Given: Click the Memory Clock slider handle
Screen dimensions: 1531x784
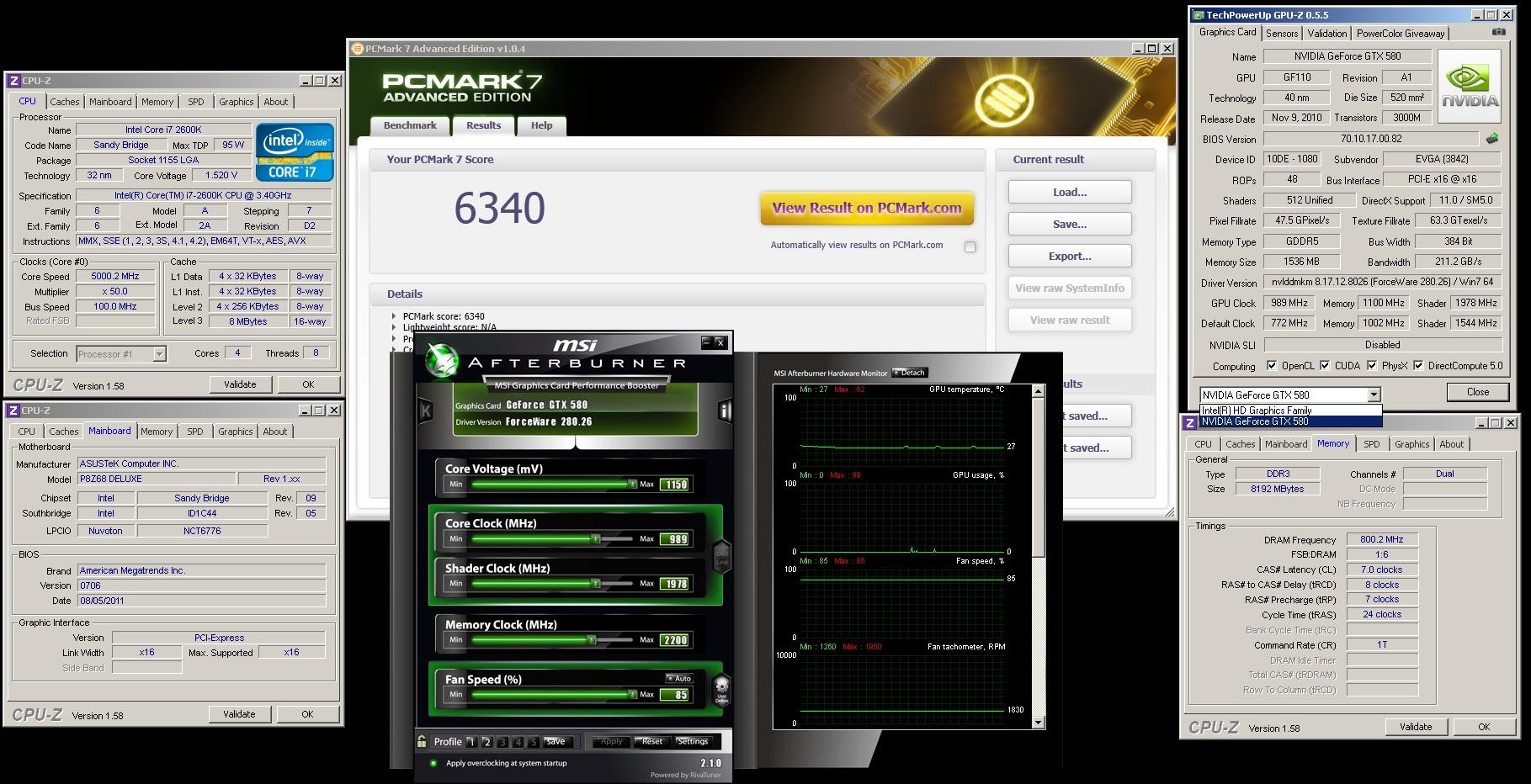Looking at the screenshot, I should coord(592,639).
